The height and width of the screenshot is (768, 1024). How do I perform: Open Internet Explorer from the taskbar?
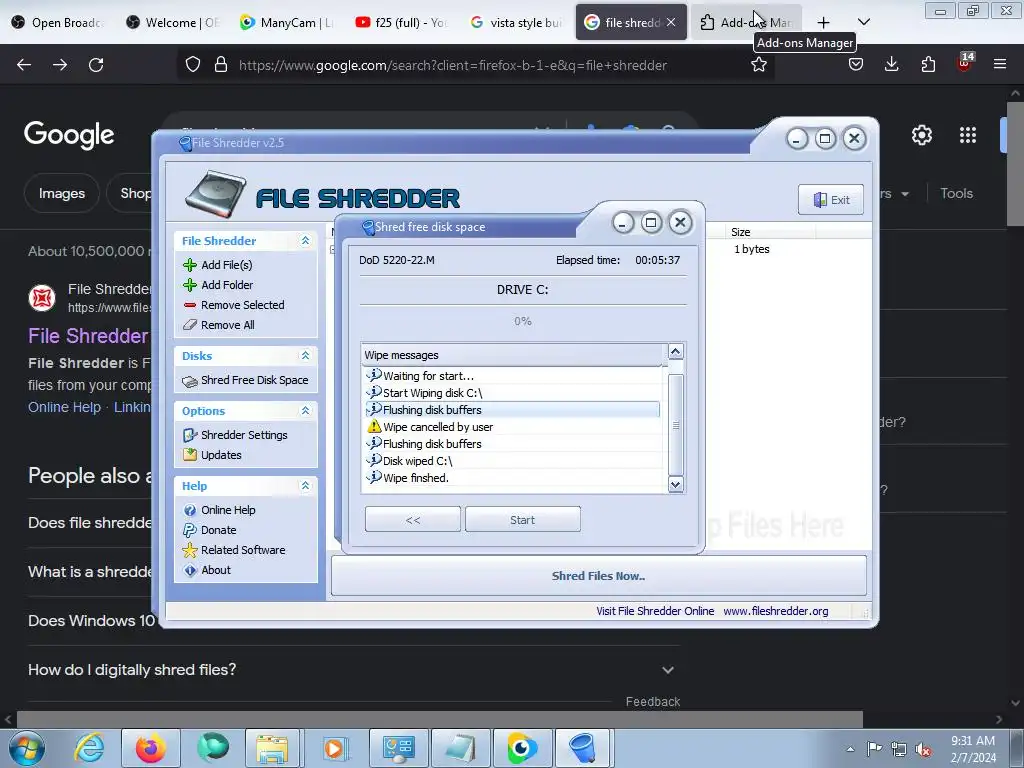click(x=89, y=748)
